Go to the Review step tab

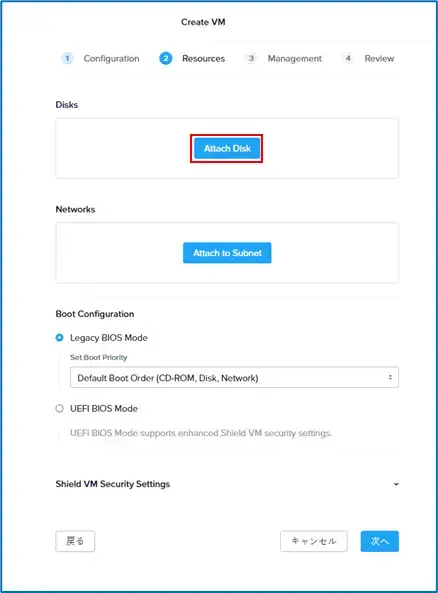point(379,59)
